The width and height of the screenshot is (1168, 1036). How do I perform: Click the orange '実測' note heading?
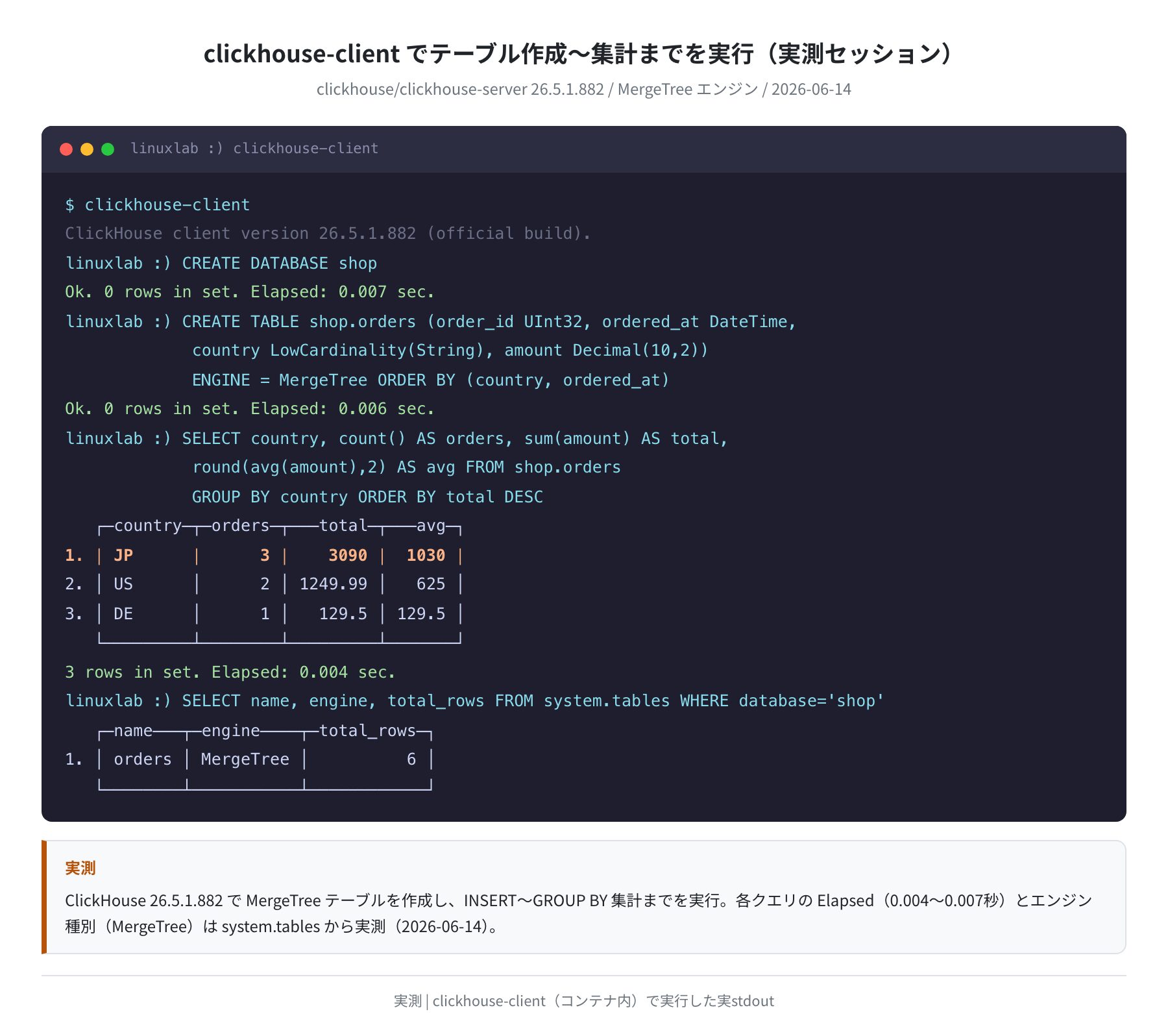[80, 869]
